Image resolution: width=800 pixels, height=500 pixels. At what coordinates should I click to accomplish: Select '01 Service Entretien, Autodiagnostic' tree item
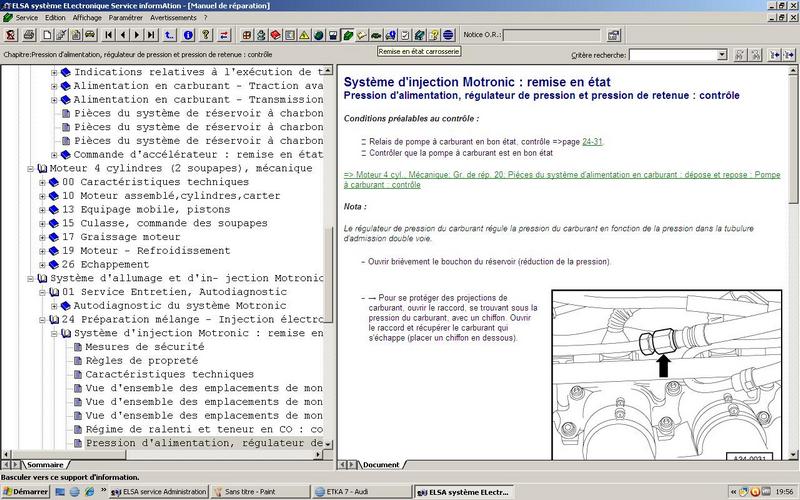point(174,292)
